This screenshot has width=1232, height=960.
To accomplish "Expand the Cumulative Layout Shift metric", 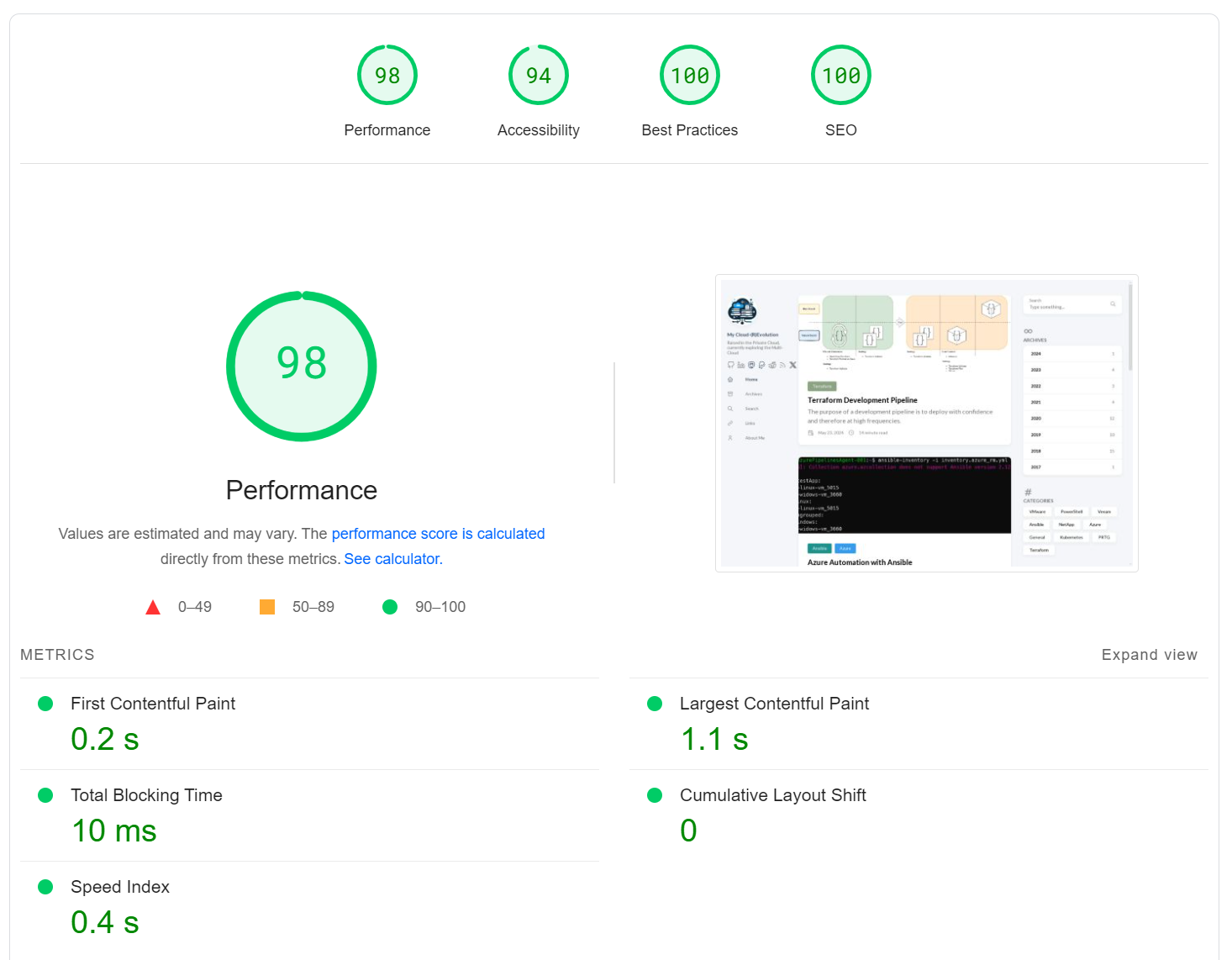I will click(772, 795).
